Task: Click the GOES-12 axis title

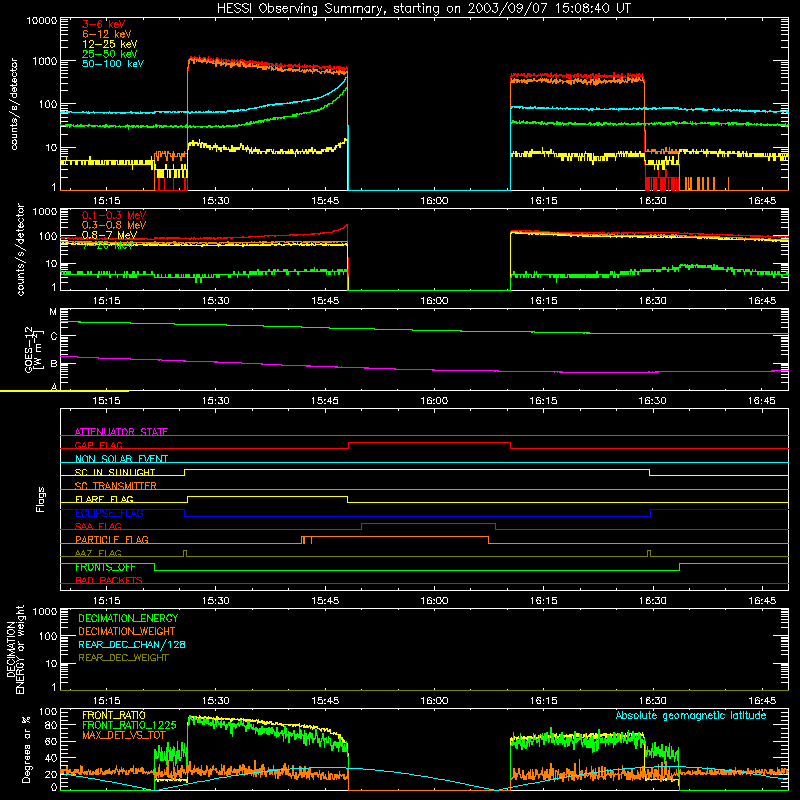Action: 32,349
